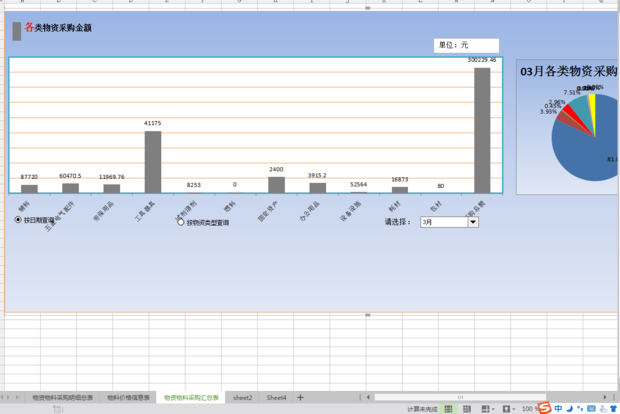This screenshot has height=414, width=620.
Task: Open the input method skin shirt icon
Action: tap(607, 408)
